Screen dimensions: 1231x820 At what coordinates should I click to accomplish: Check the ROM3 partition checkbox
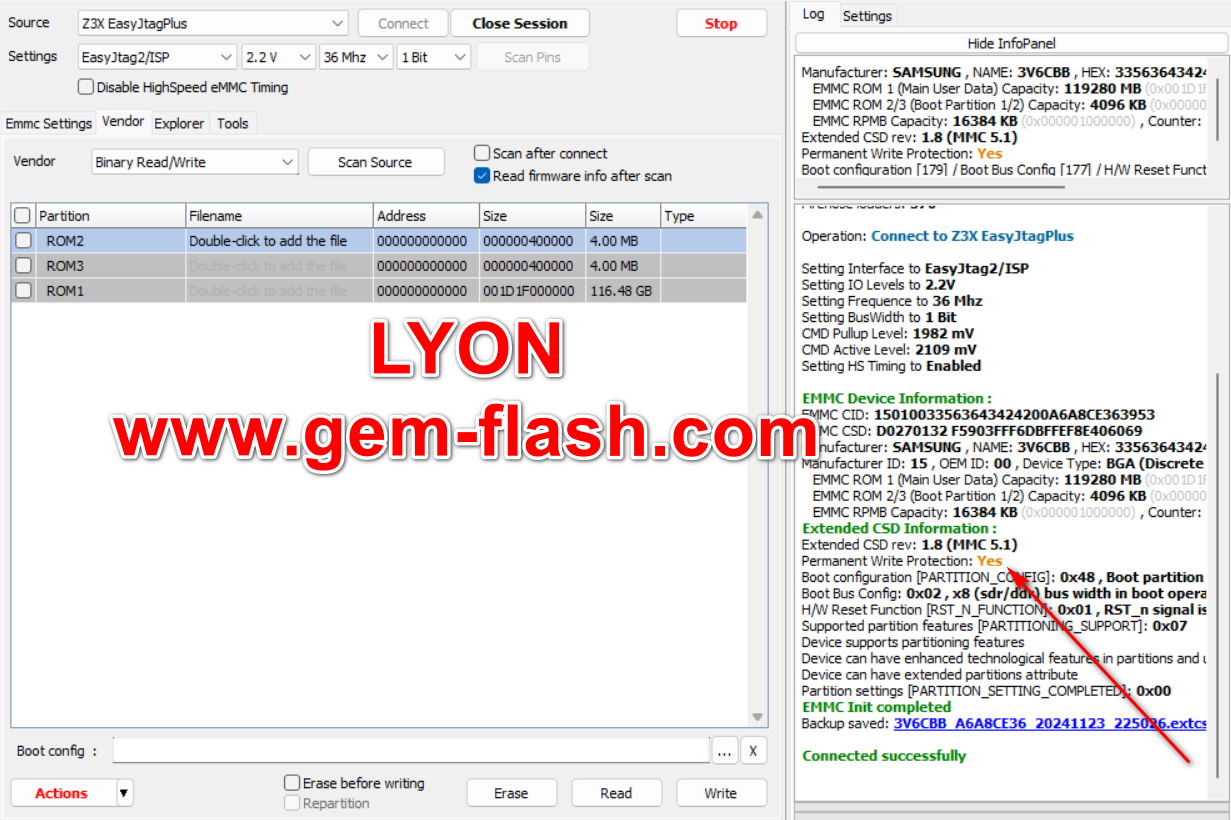point(22,266)
